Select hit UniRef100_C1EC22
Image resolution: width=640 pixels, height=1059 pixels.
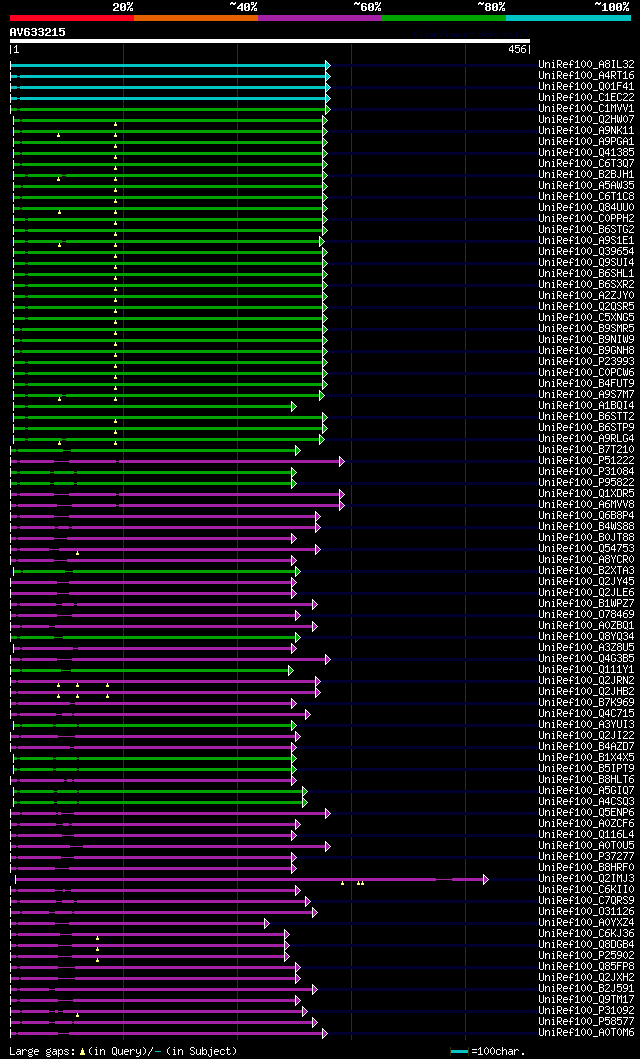586,98
